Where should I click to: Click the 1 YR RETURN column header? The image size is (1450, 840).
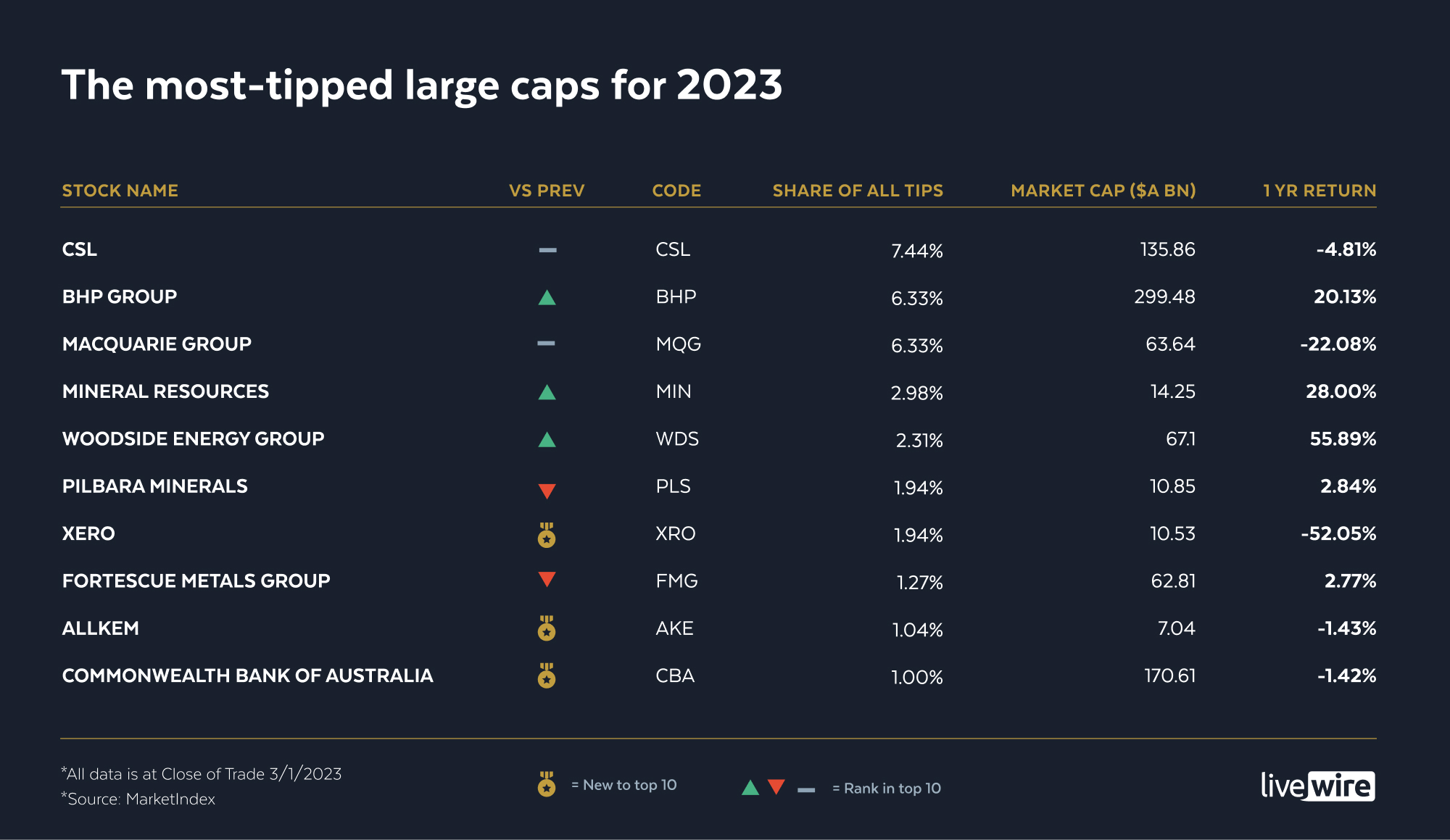(x=1319, y=191)
